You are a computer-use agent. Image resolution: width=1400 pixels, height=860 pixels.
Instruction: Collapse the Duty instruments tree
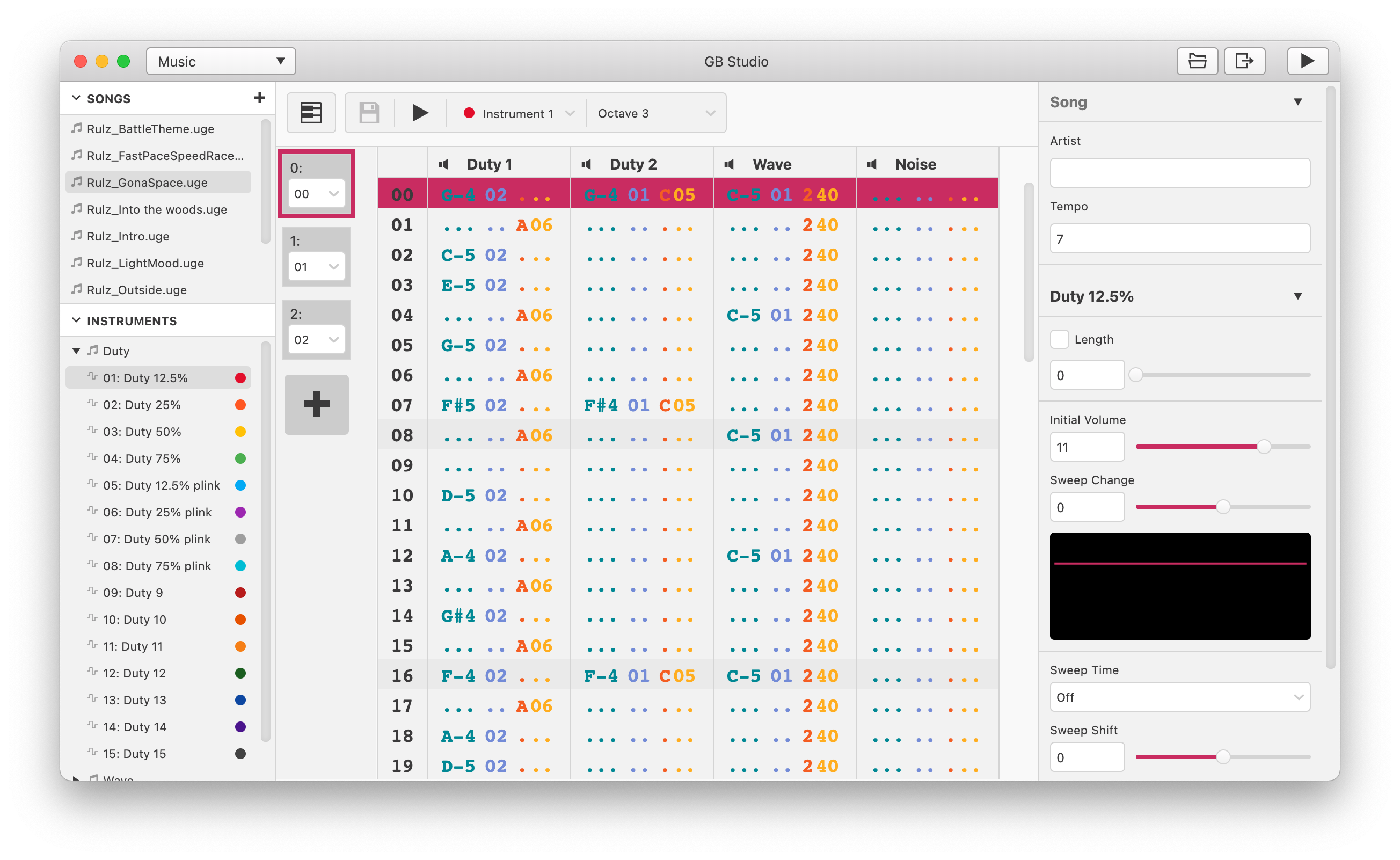[x=76, y=351]
